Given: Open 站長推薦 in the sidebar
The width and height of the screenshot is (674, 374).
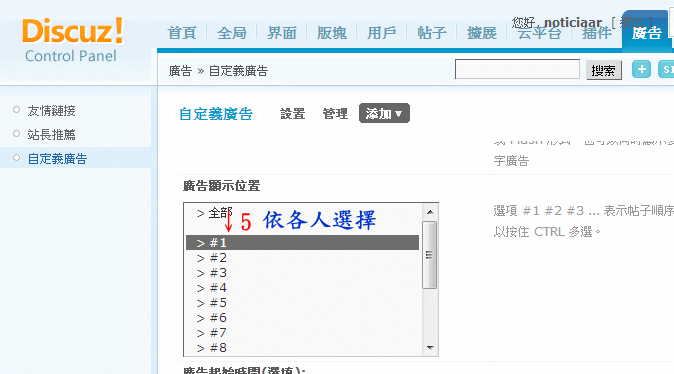Looking at the screenshot, I should pyautogui.click(x=51, y=135).
